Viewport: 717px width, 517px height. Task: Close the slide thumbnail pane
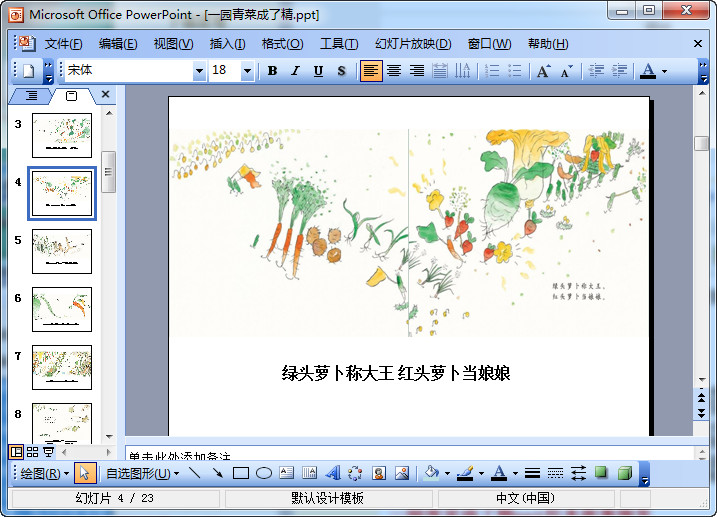tap(106, 94)
